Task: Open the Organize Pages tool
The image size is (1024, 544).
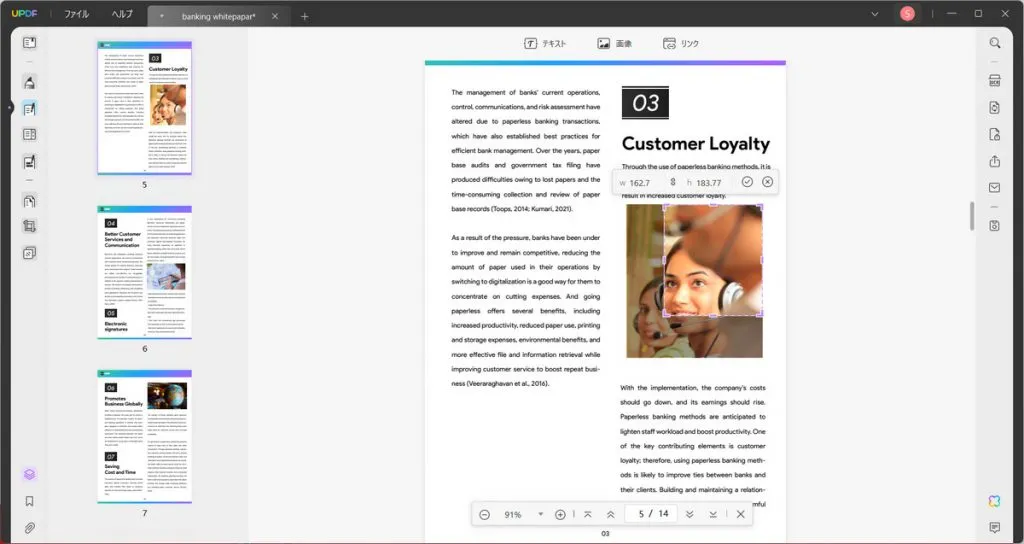Action: click(x=29, y=200)
